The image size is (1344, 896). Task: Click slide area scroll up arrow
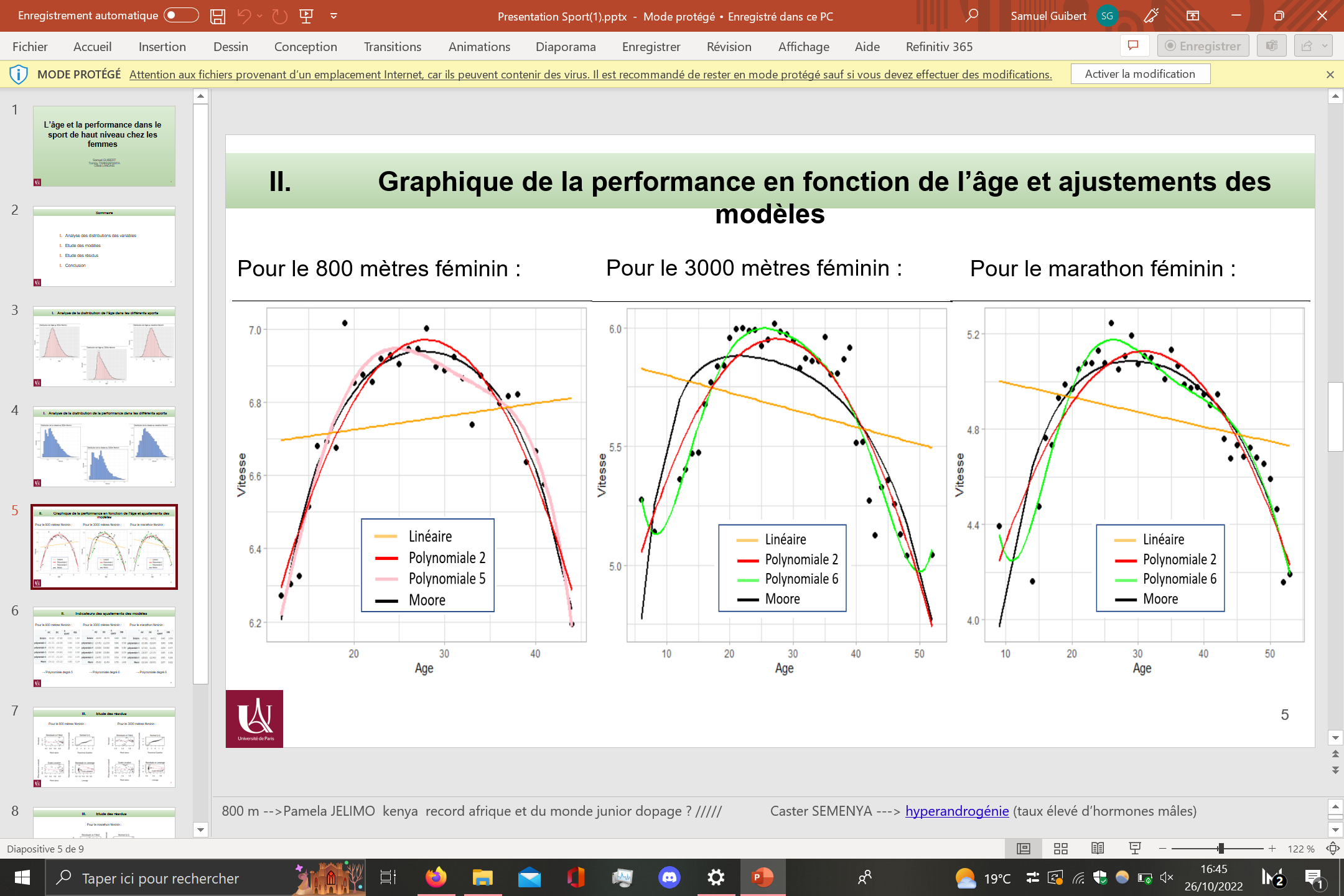[1335, 96]
